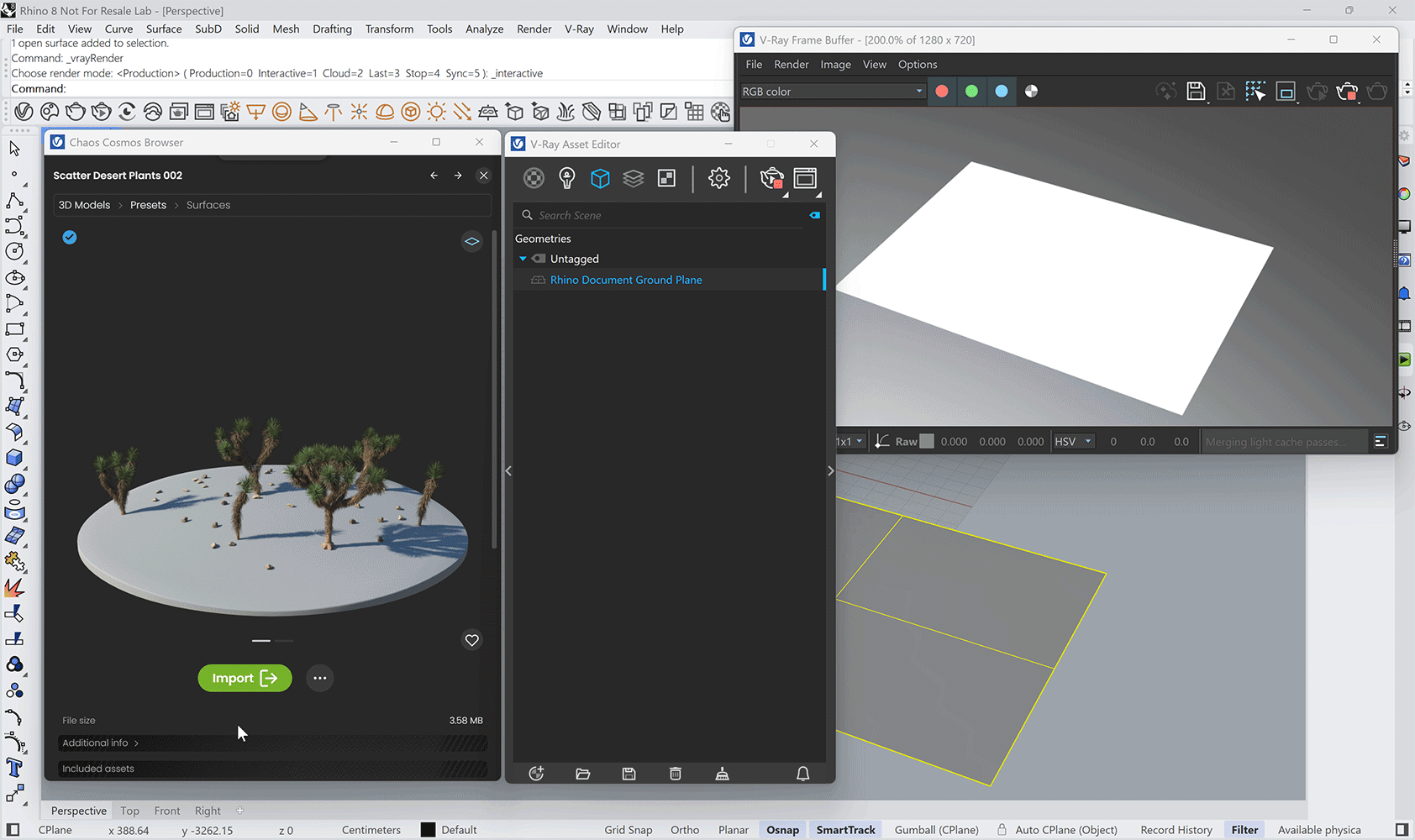1415x840 pixels.
Task: Click the V-Ray logo in Rhino toolbar
Action: 24,112
